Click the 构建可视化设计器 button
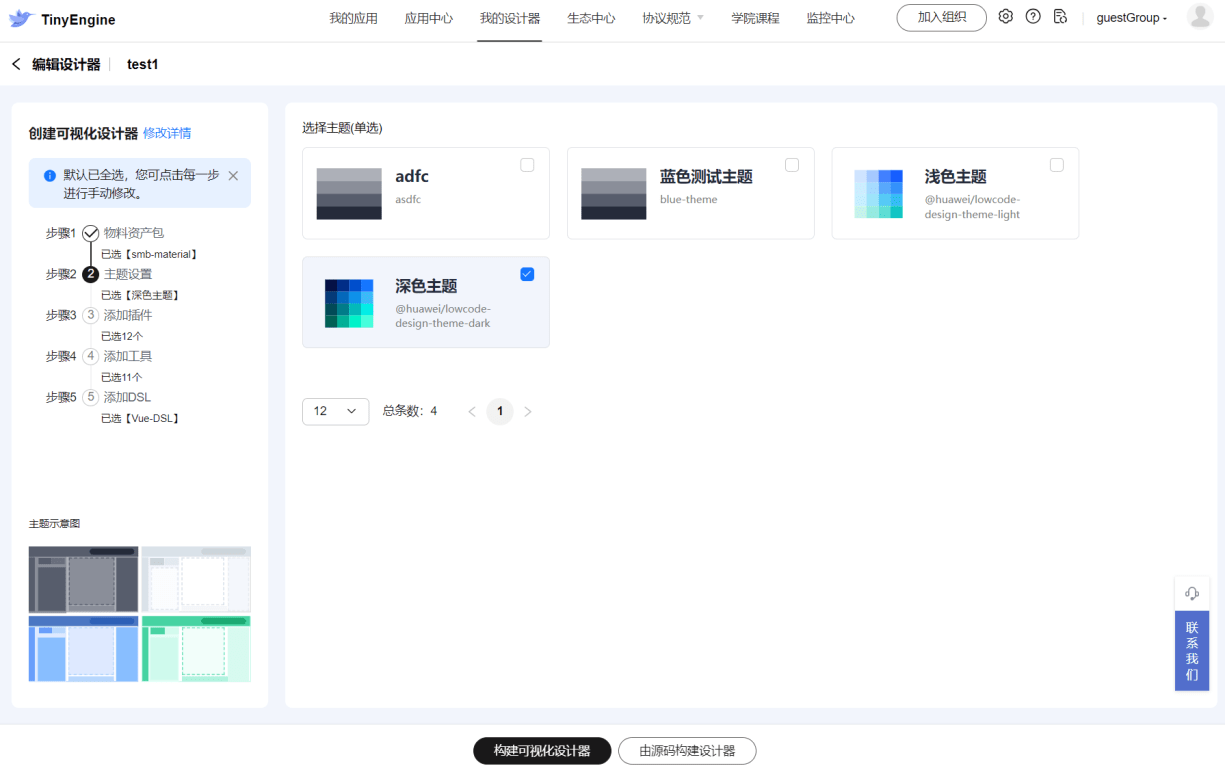 (x=542, y=751)
